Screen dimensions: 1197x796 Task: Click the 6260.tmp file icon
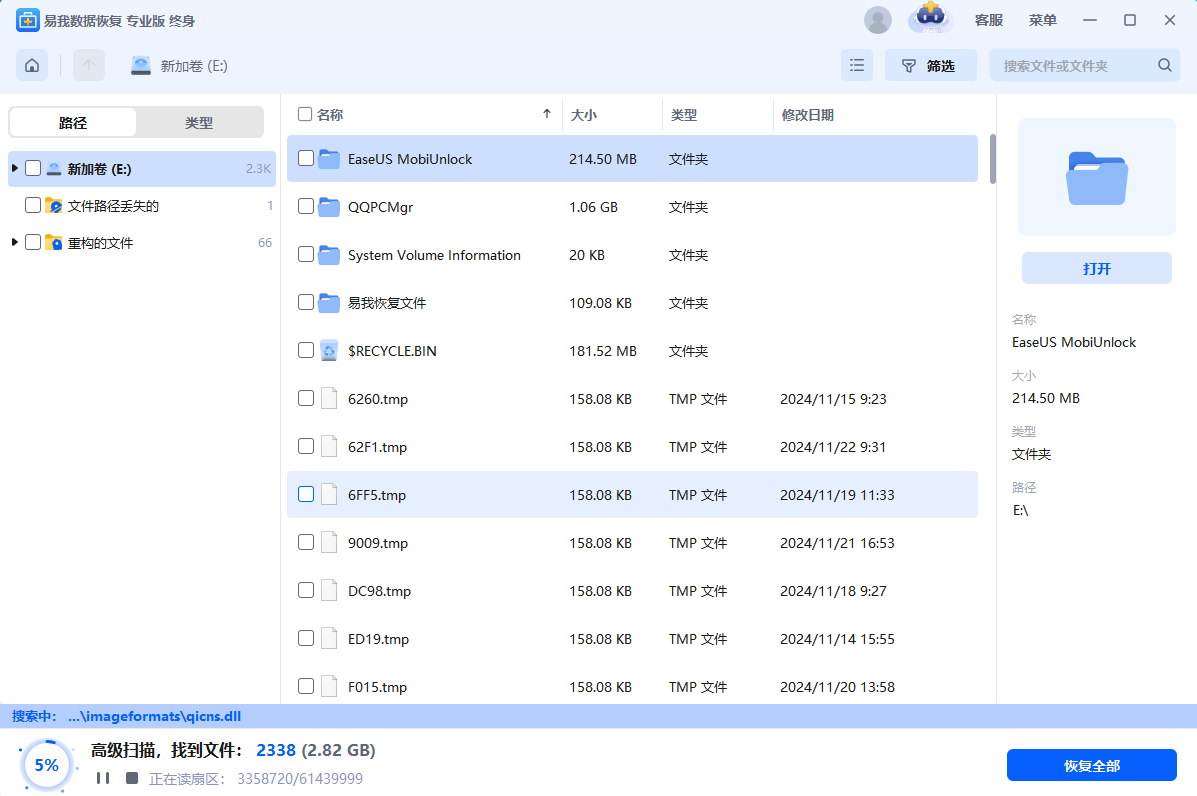[329, 398]
